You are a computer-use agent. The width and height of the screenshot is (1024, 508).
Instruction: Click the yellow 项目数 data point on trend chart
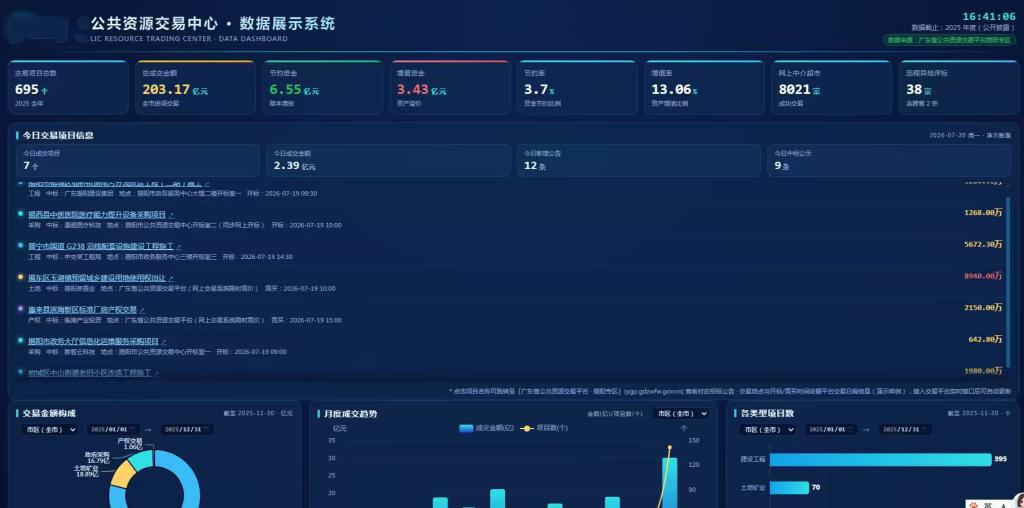(x=669, y=448)
